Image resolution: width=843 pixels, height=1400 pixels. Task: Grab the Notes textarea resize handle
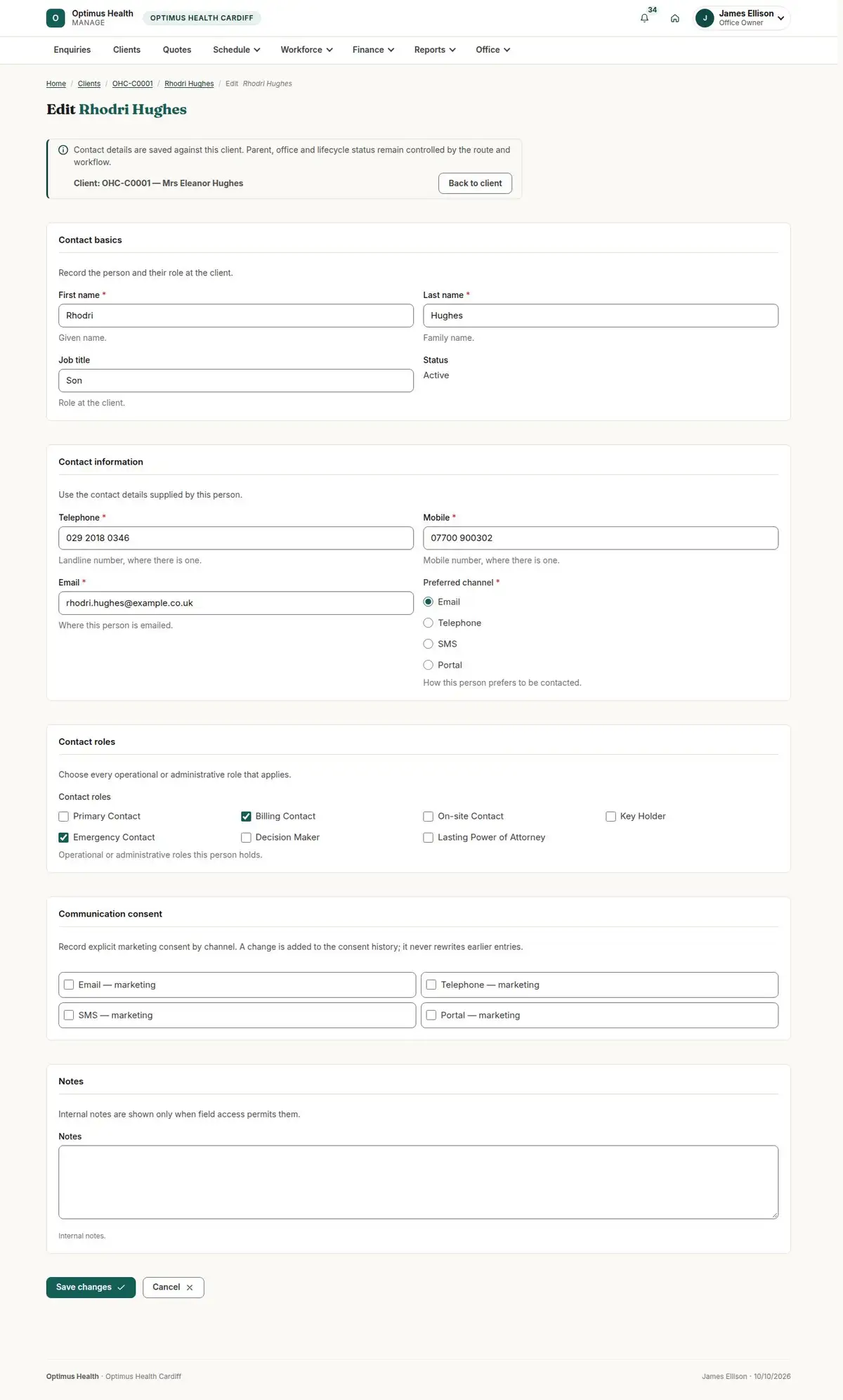(x=774, y=1214)
